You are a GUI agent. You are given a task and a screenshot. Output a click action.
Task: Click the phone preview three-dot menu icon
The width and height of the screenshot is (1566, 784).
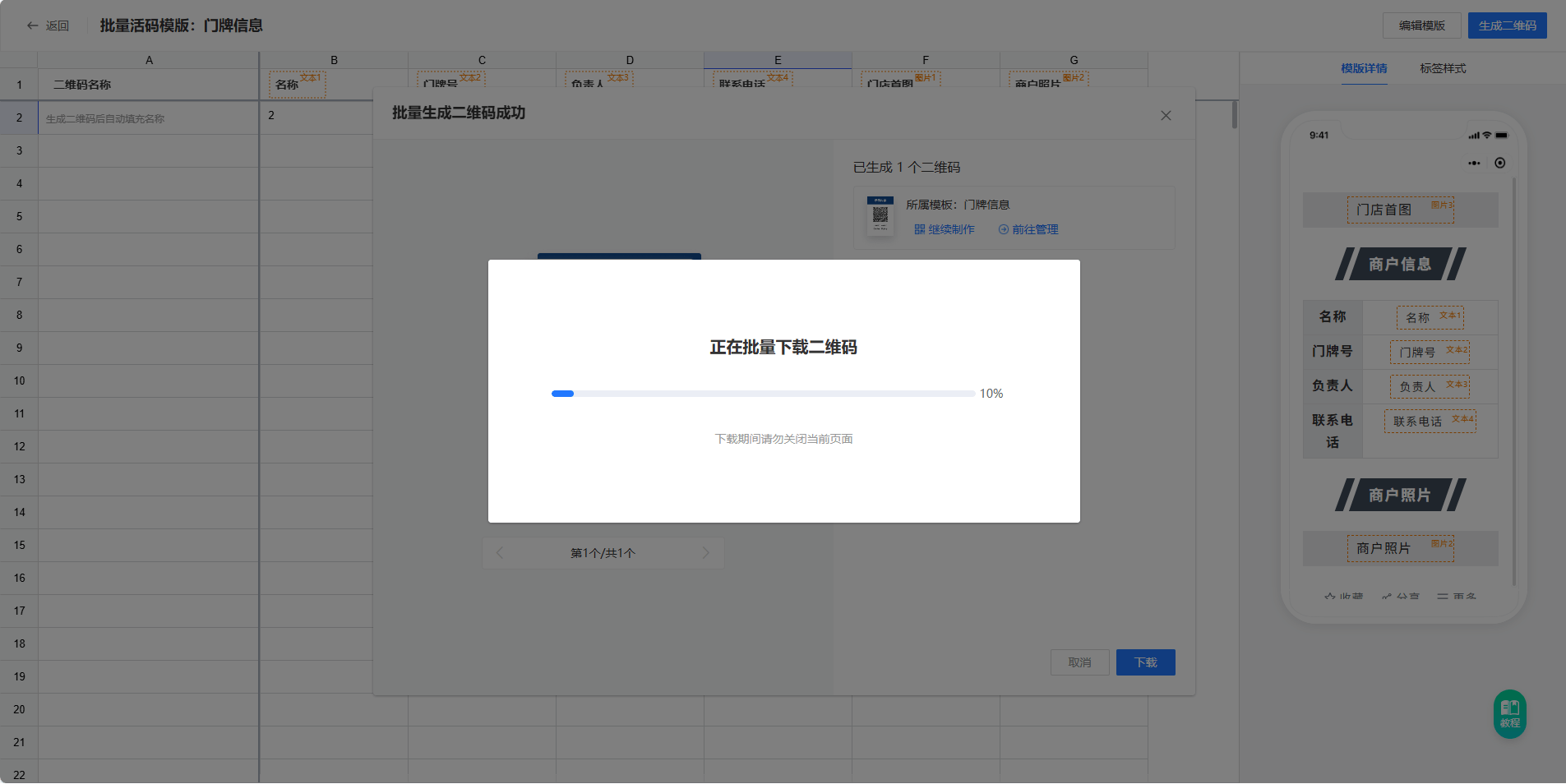pyautogui.click(x=1474, y=164)
